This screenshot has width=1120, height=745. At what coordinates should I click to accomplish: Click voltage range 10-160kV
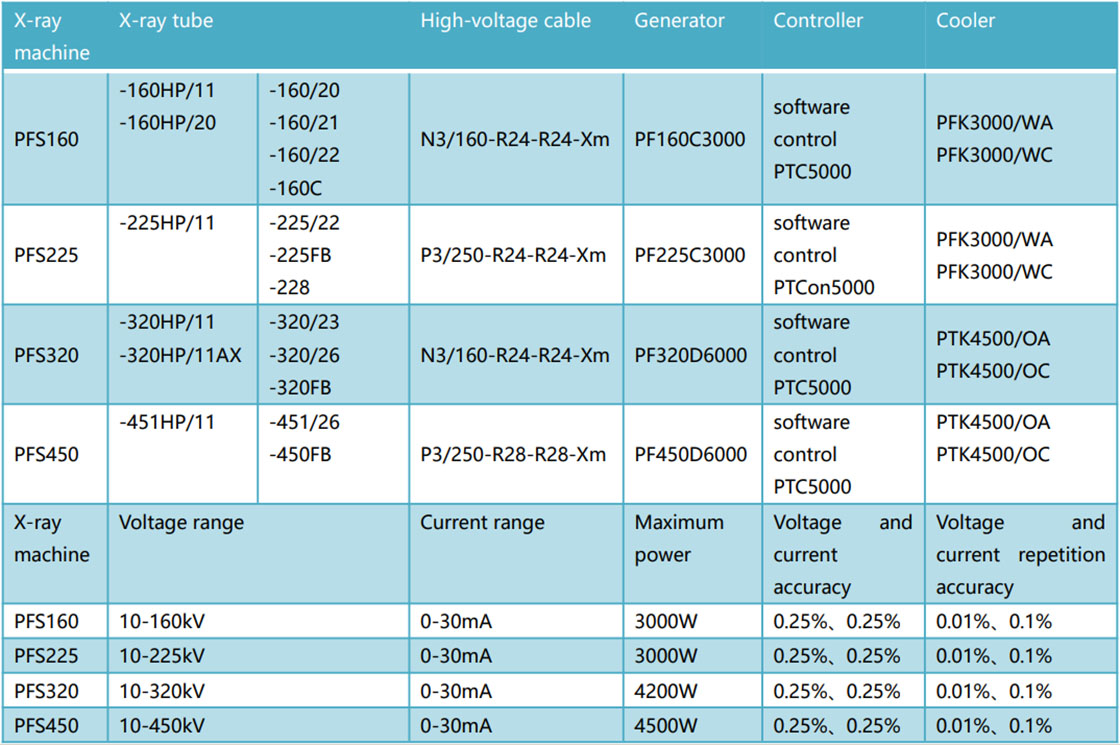[x=162, y=621]
